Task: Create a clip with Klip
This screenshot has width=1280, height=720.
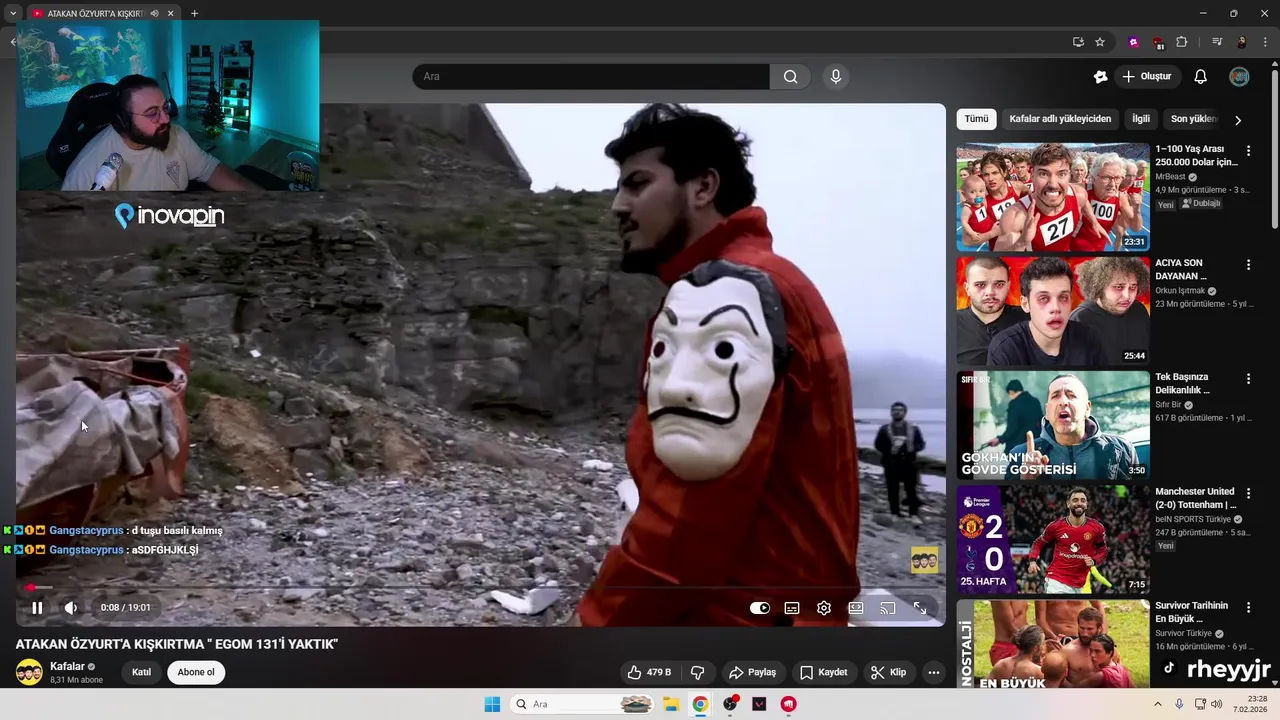Action: [889, 672]
